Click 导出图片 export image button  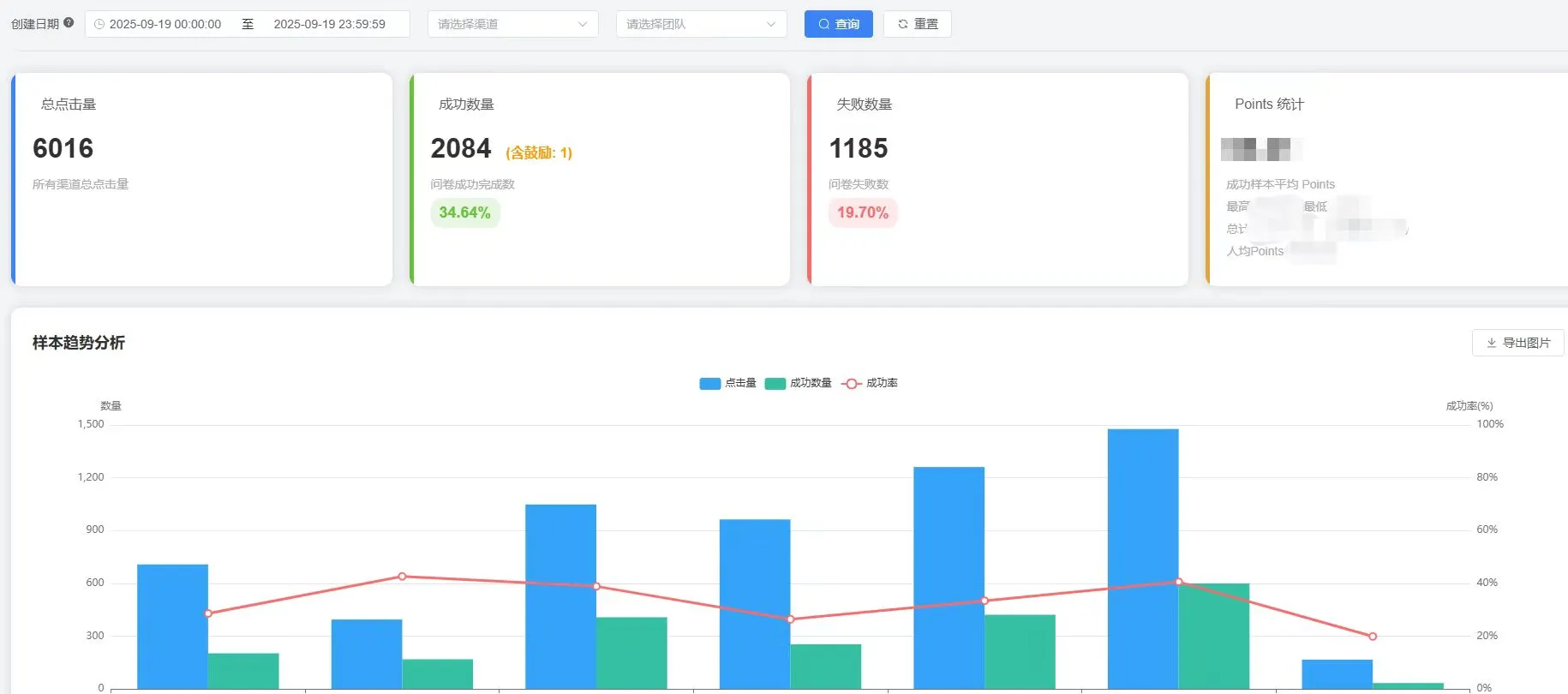point(1517,343)
